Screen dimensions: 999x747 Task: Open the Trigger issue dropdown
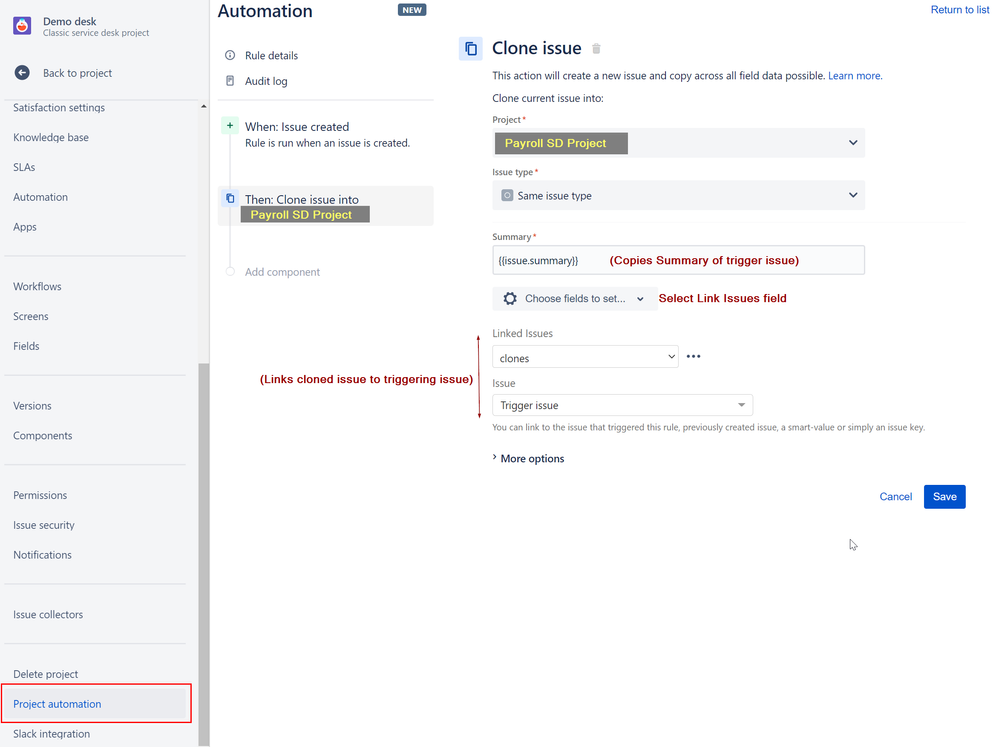pos(622,405)
